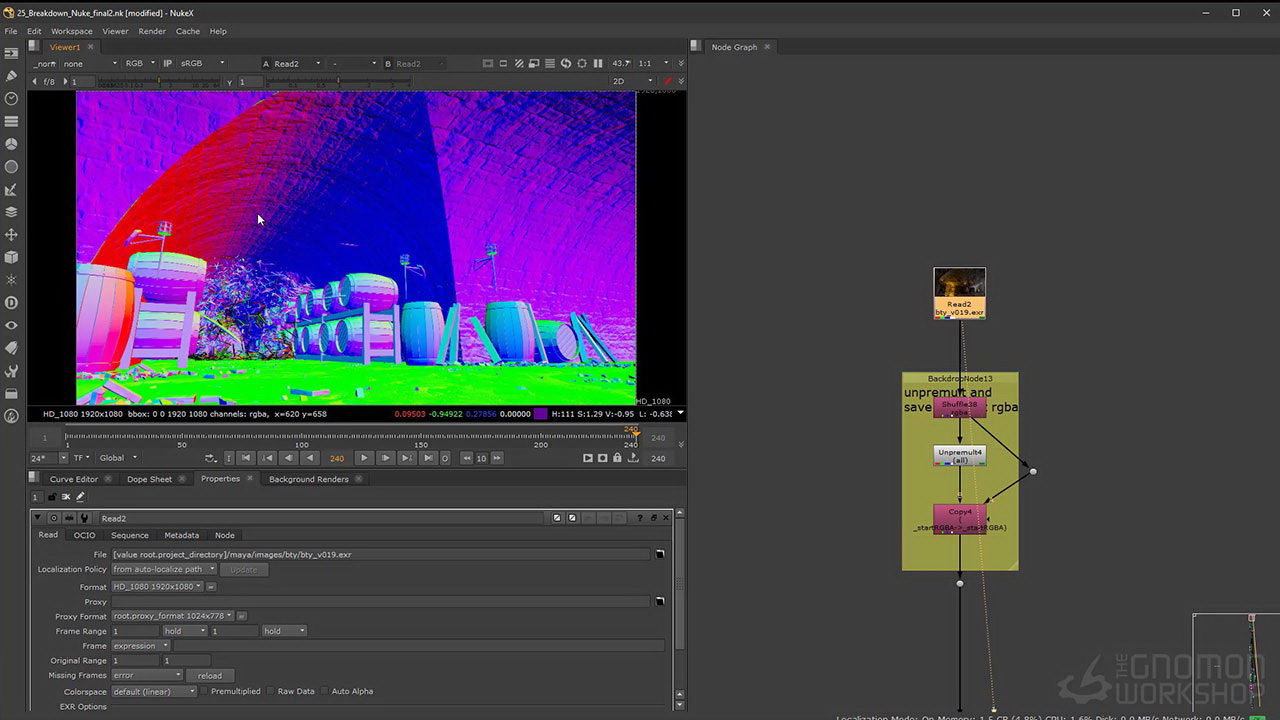Switch to the Curve Editor tab

click(x=74, y=479)
